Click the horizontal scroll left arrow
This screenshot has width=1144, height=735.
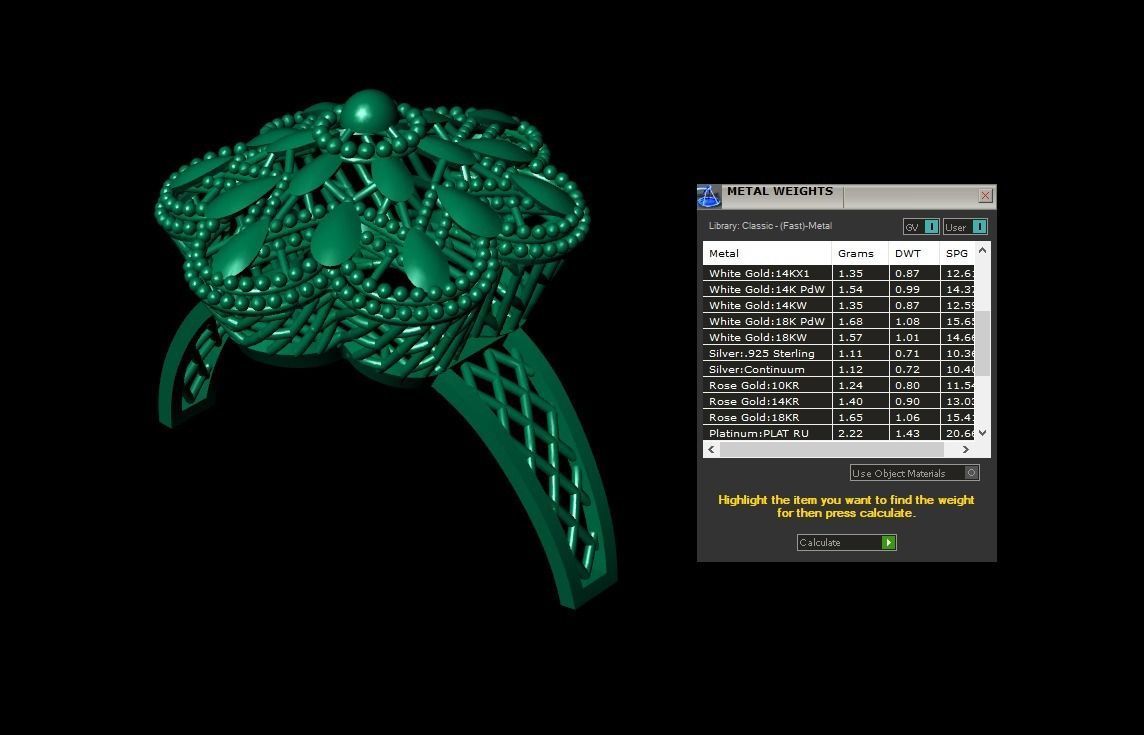(x=711, y=450)
